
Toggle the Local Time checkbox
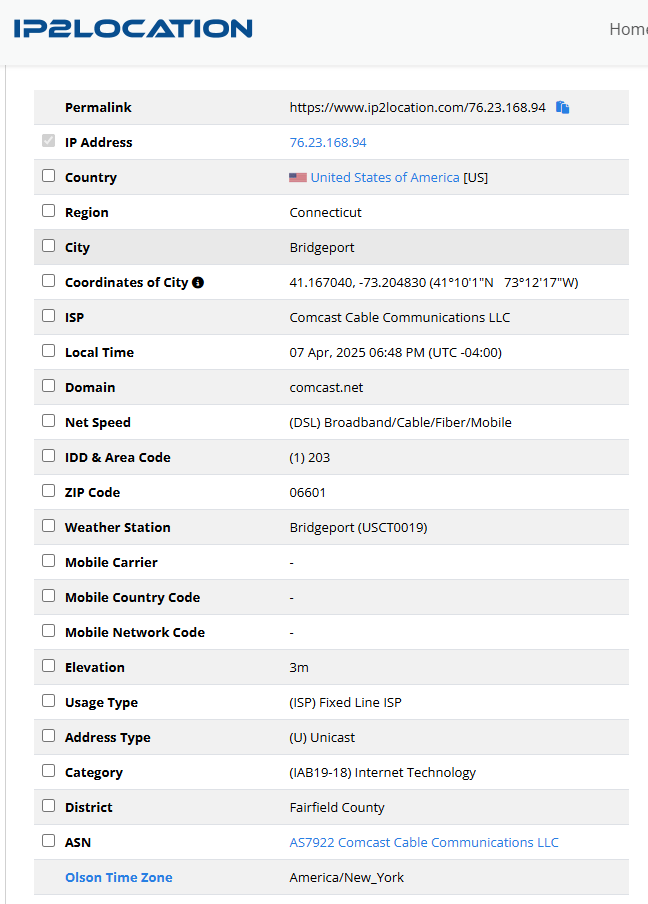(48, 351)
